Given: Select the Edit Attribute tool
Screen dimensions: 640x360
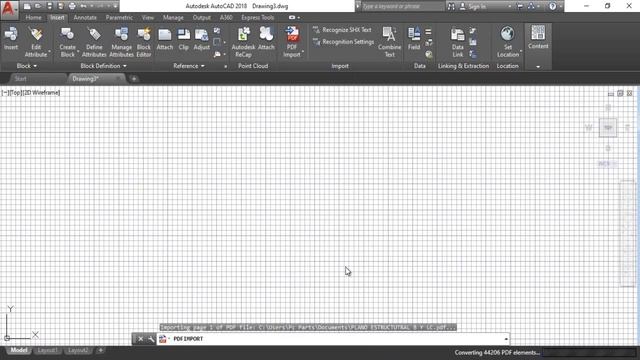Looking at the screenshot, I should 36,42.
